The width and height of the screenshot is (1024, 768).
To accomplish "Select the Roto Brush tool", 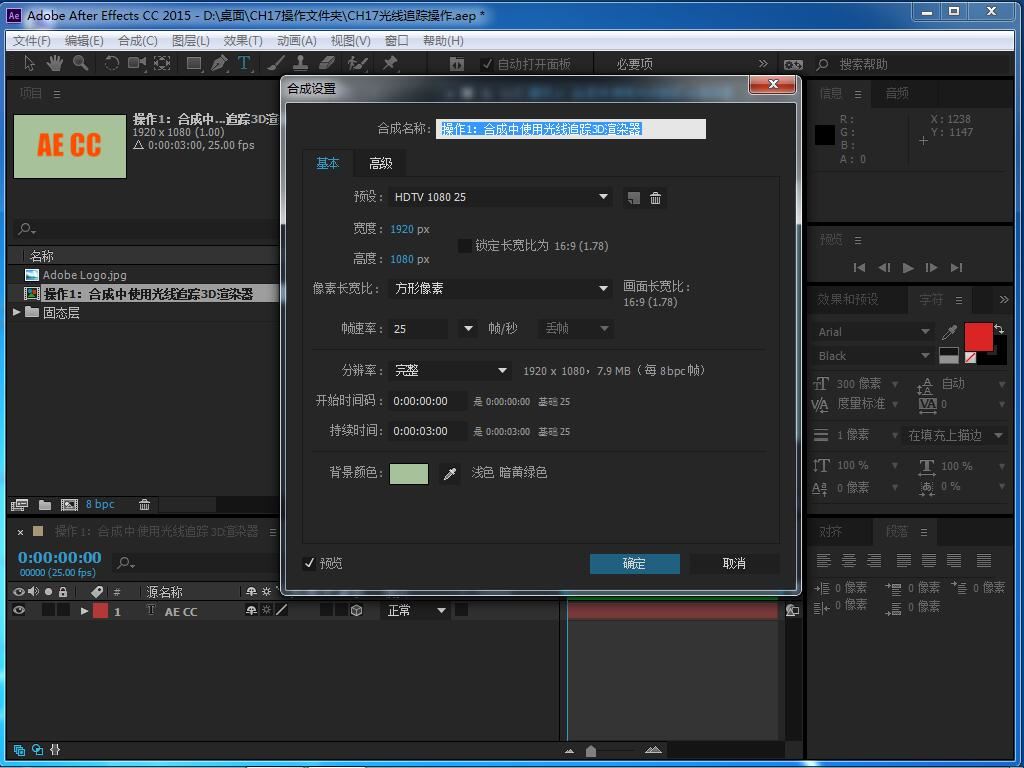I will [357, 63].
